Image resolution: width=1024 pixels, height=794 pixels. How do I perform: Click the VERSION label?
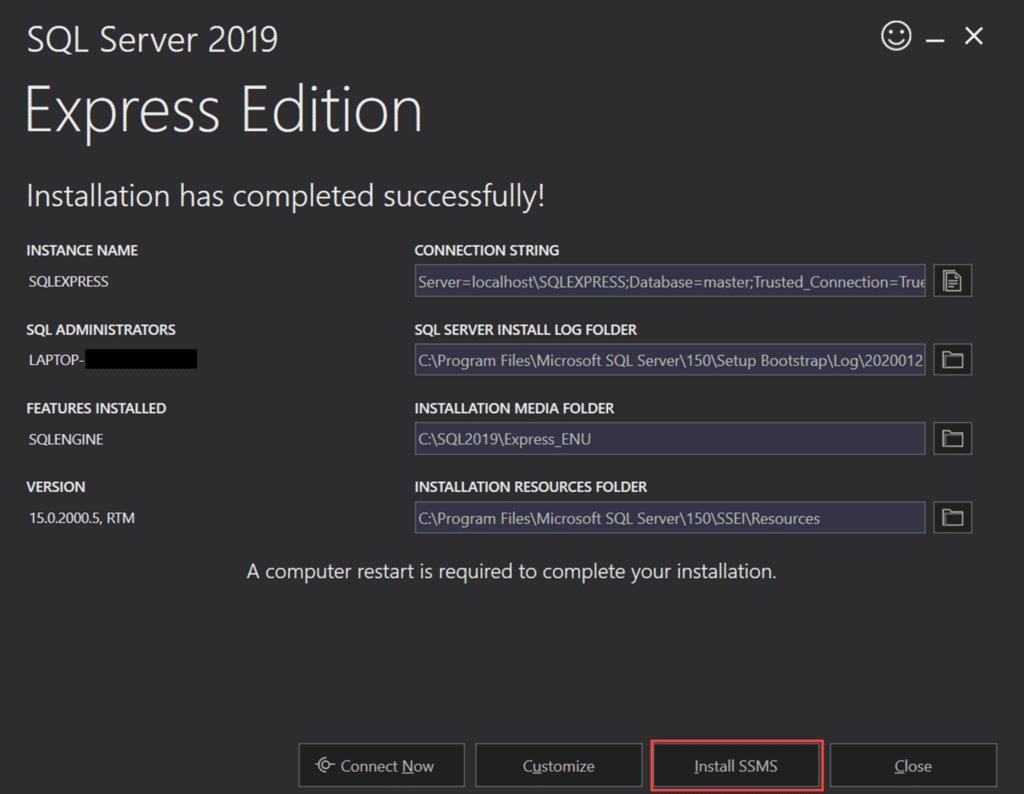coord(56,486)
